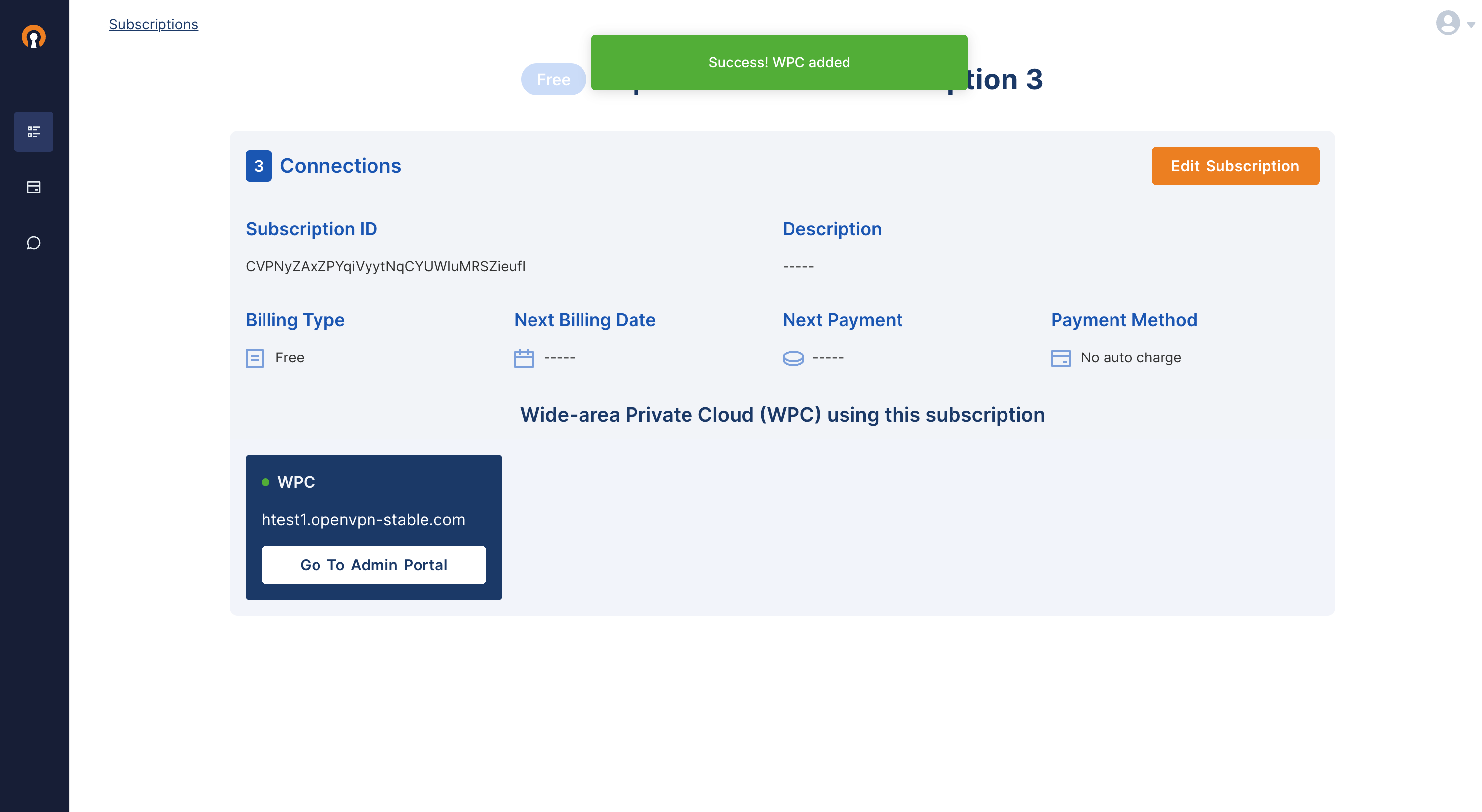Click the Billing Type value Free
The image size is (1482, 812).
coord(289,357)
